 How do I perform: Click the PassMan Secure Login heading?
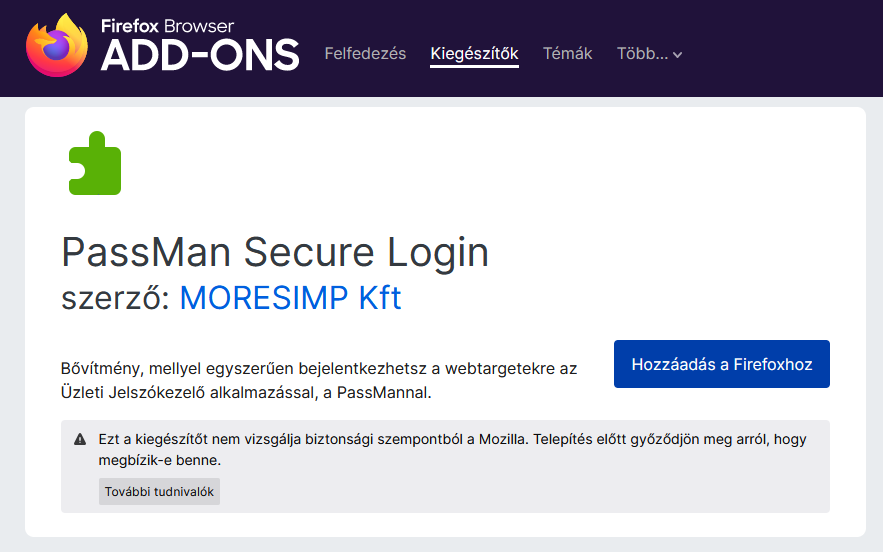pyautogui.click(x=275, y=252)
